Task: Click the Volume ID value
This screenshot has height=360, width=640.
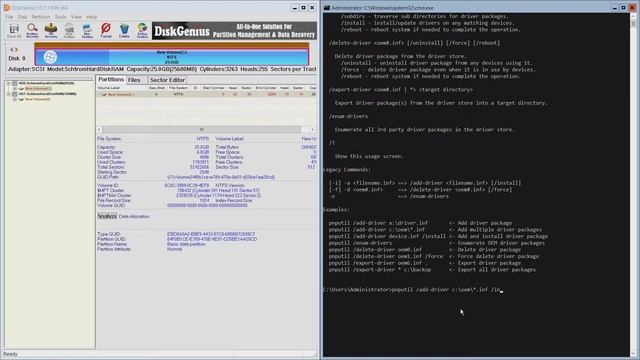Action: pos(187,186)
